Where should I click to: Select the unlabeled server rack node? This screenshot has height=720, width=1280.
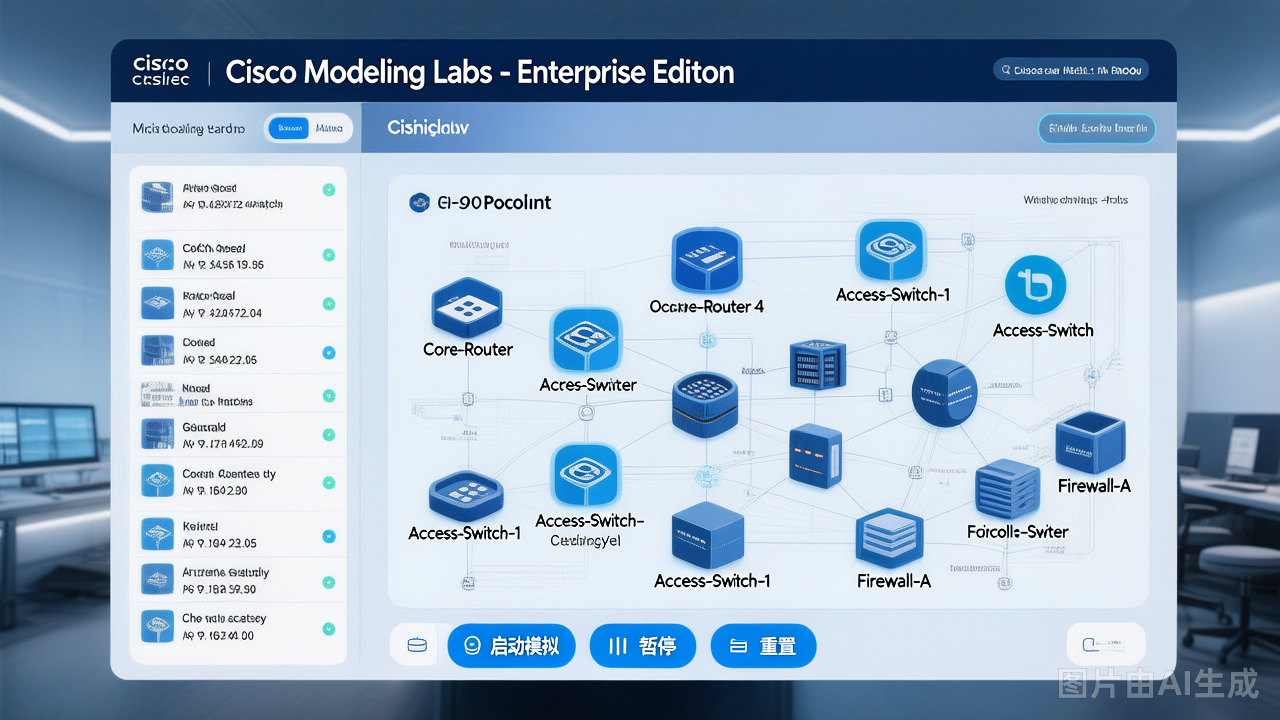tap(817, 364)
